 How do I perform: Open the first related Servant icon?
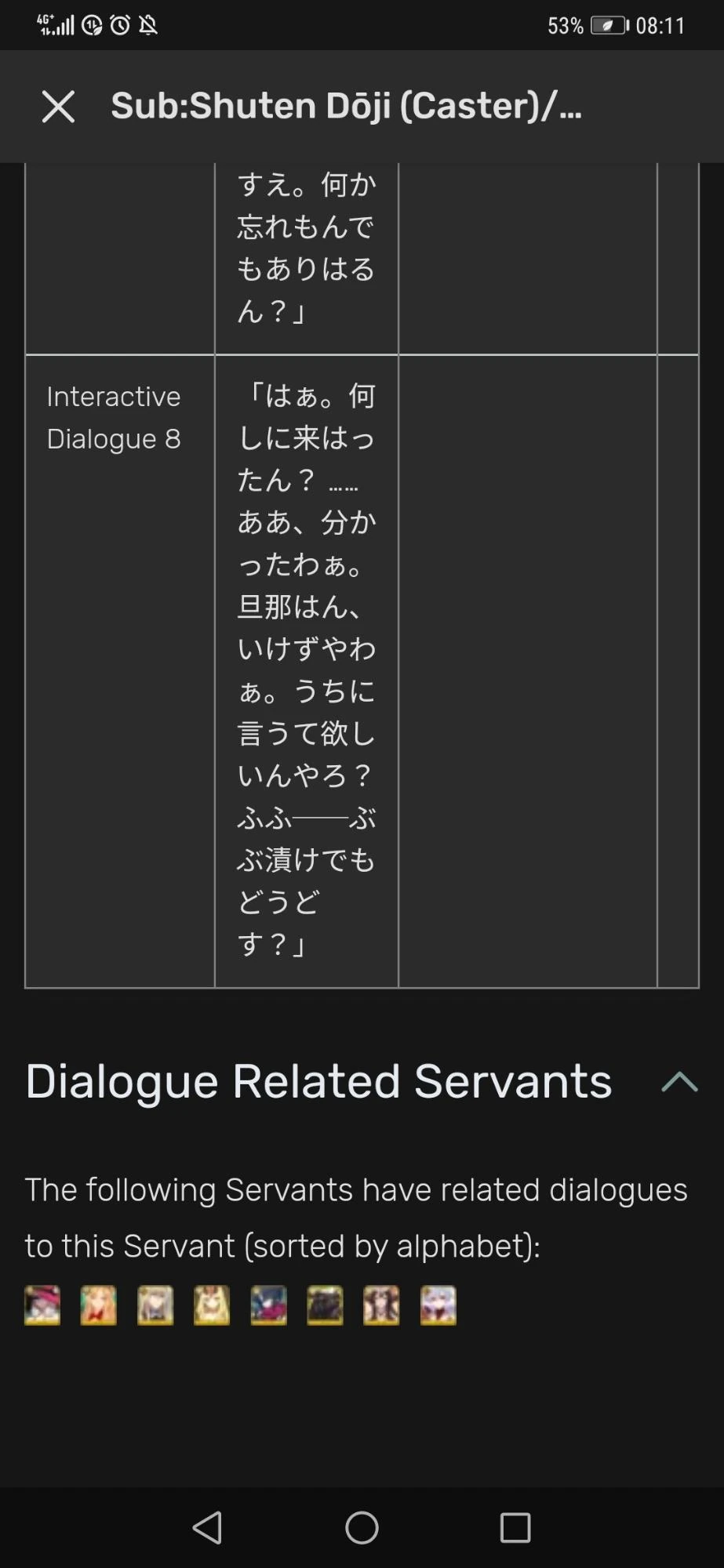coord(42,1305)
